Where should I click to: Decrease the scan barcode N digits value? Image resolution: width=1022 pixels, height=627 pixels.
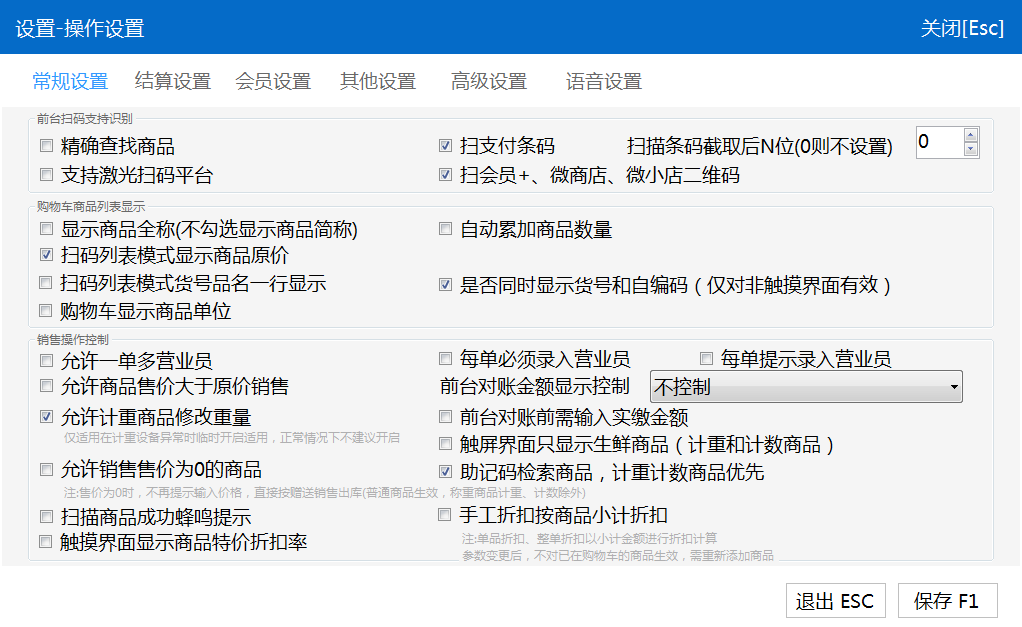[970, 150]
